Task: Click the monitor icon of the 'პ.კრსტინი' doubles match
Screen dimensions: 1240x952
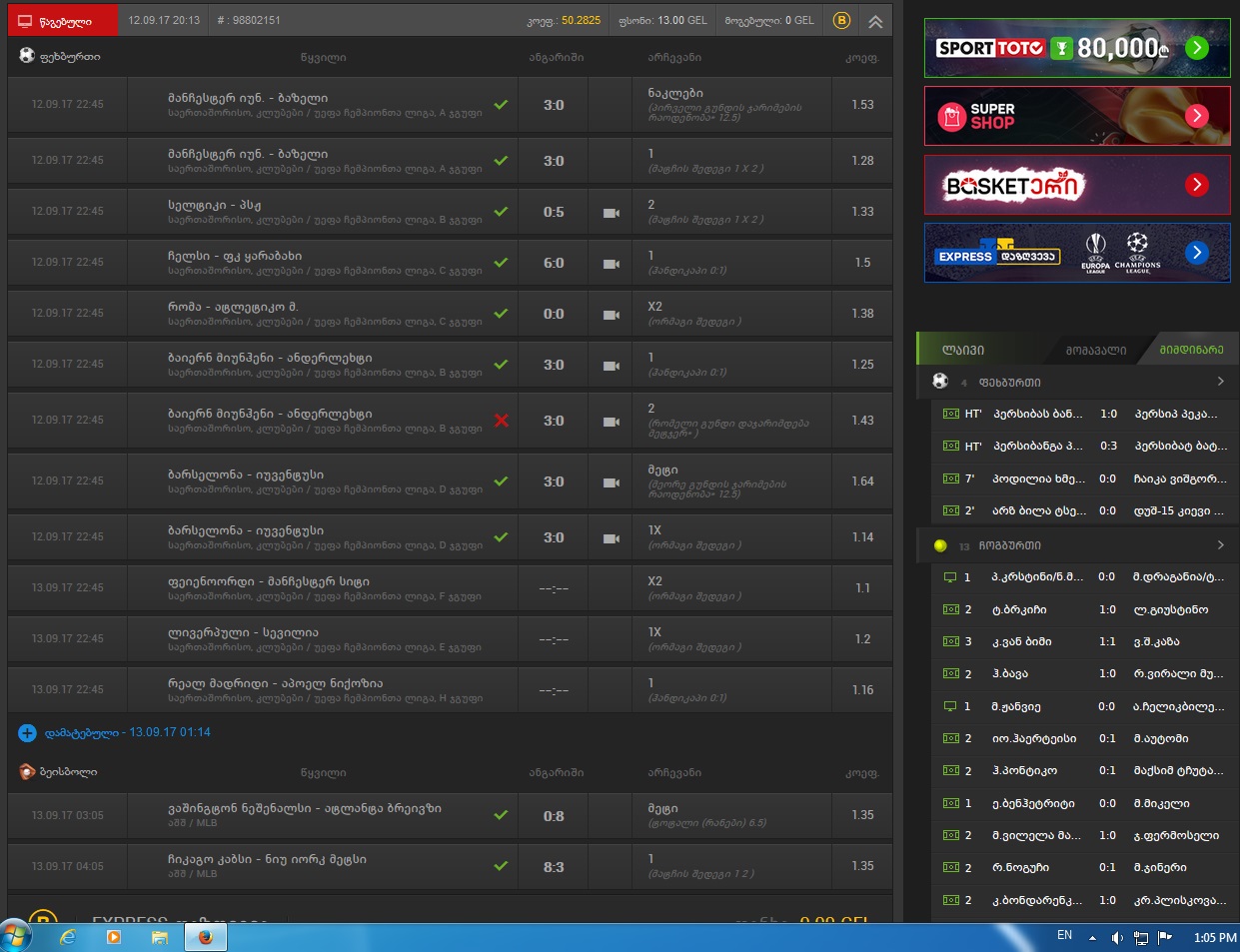Action: click(x=950, y=577)
